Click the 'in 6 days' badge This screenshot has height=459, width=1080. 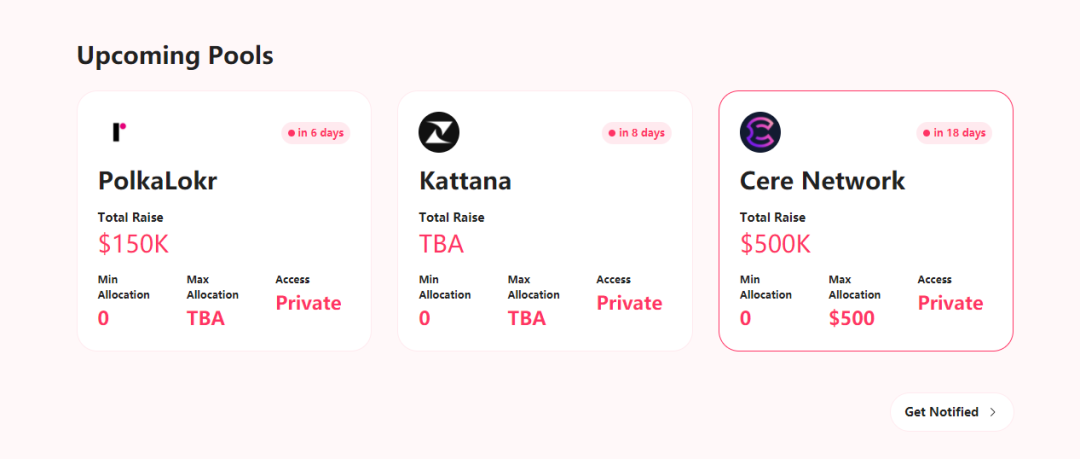coord(316,133)
